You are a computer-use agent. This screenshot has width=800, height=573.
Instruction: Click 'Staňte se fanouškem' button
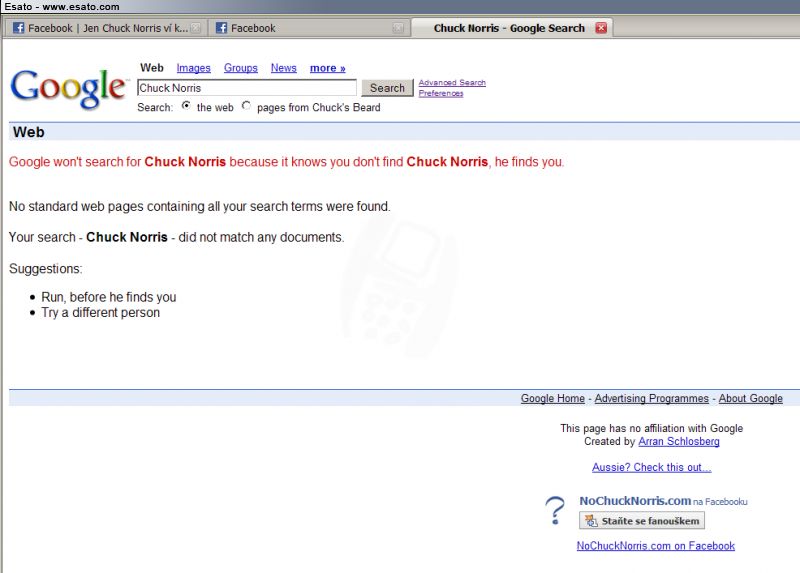[642, 520]
